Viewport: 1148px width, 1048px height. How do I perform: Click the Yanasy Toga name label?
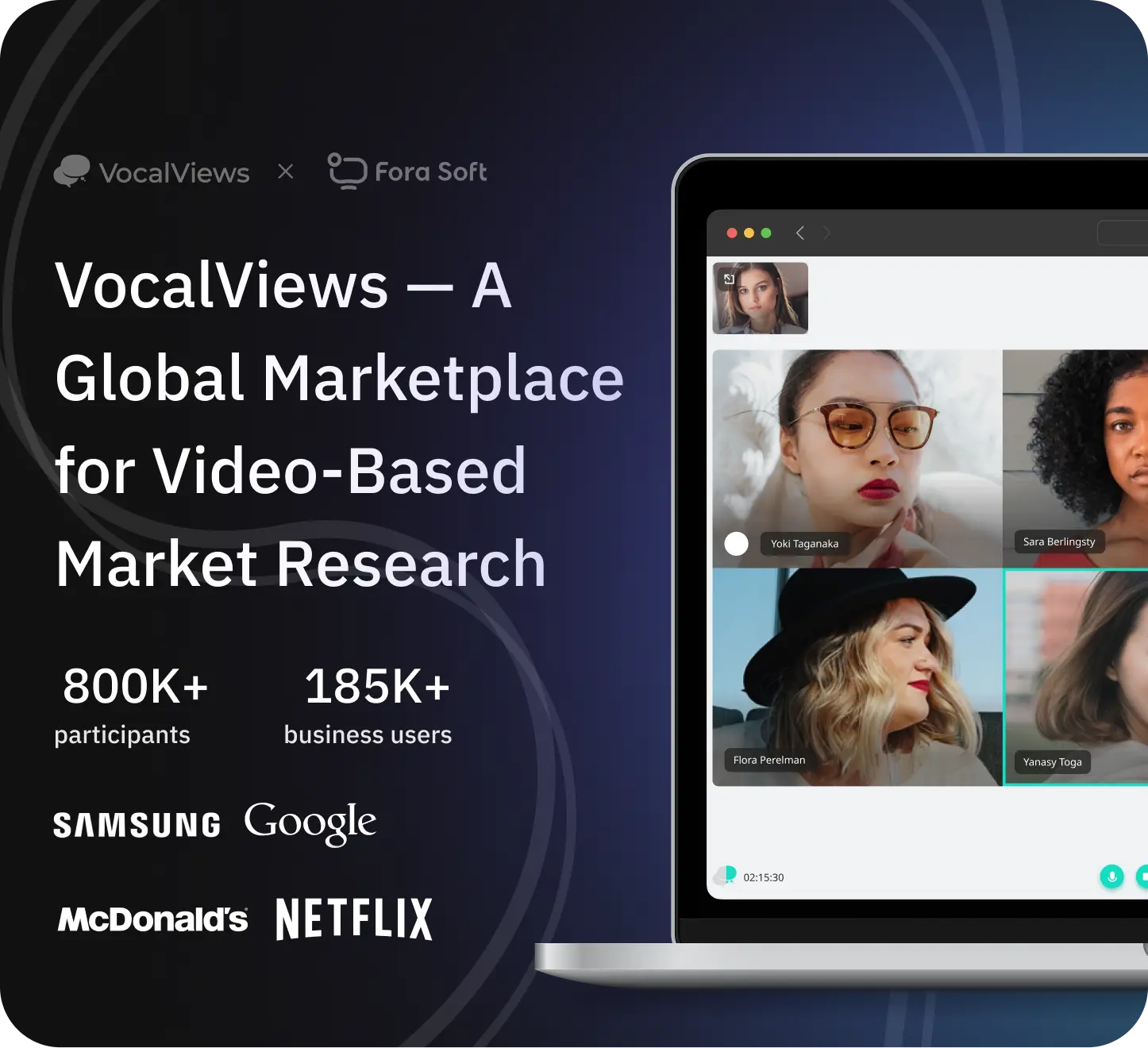coord(1053,761)
